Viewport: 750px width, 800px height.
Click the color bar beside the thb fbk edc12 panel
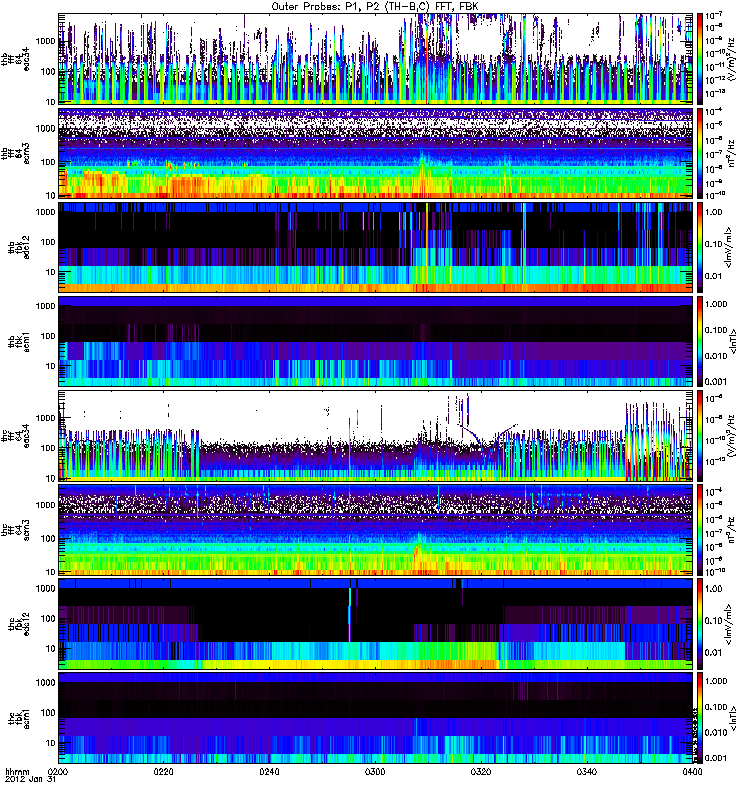pos(700,247)
